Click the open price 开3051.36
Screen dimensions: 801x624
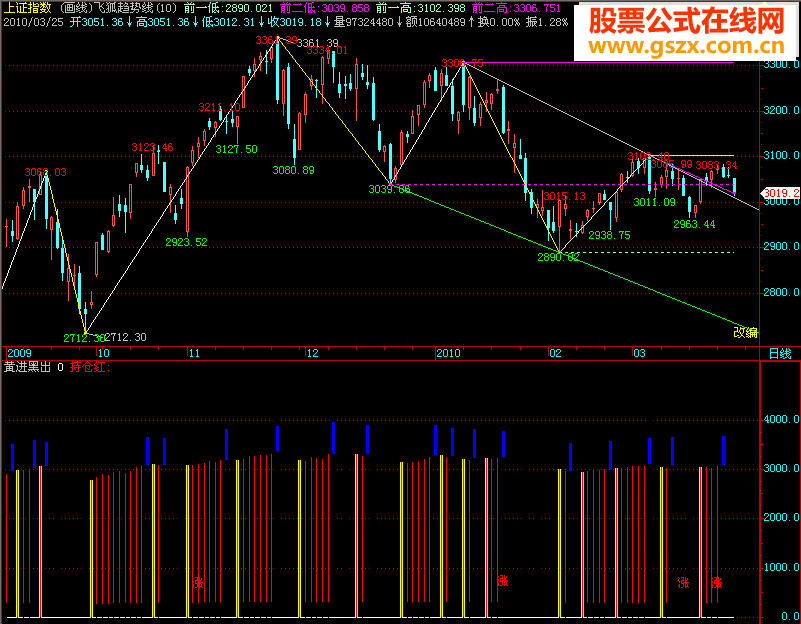point(97,22)
